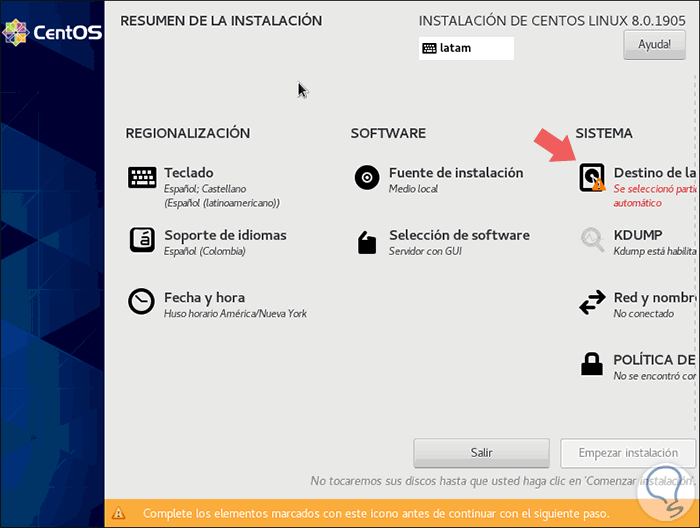Click 'Huso horario América/Nueva York' text
Viewport: 700px width, 528px height.
coord(235,314)
